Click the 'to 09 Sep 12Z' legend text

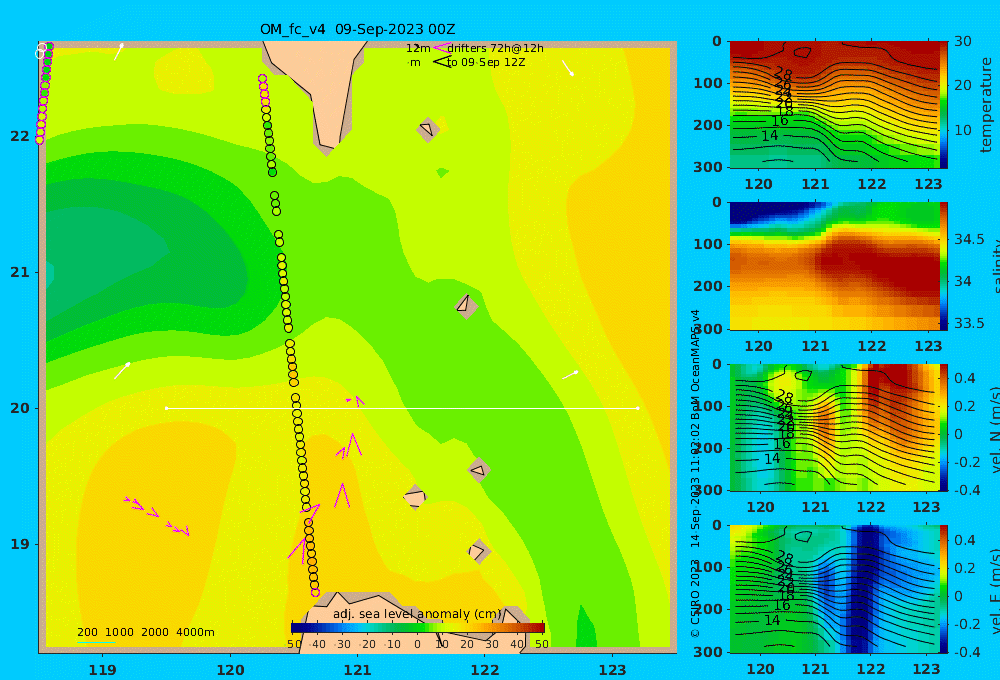coord(485,63)
